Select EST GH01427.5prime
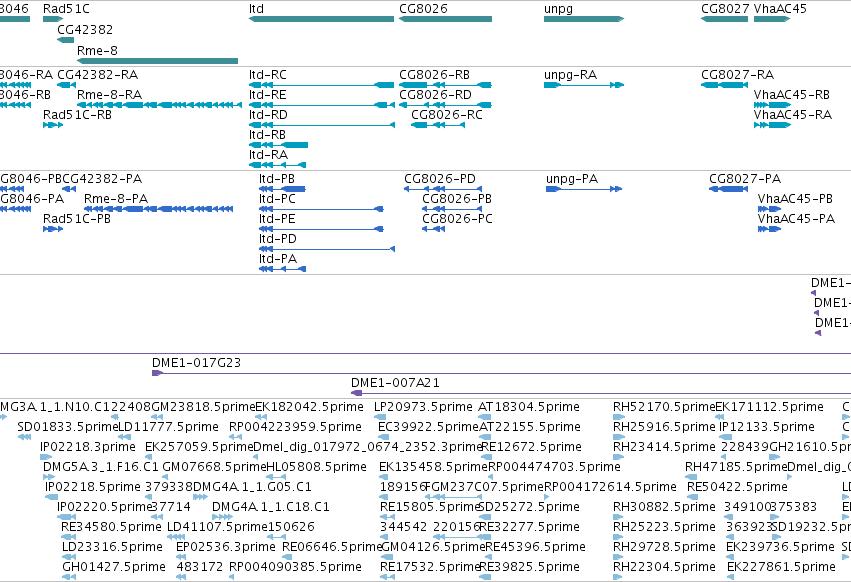 69,578
